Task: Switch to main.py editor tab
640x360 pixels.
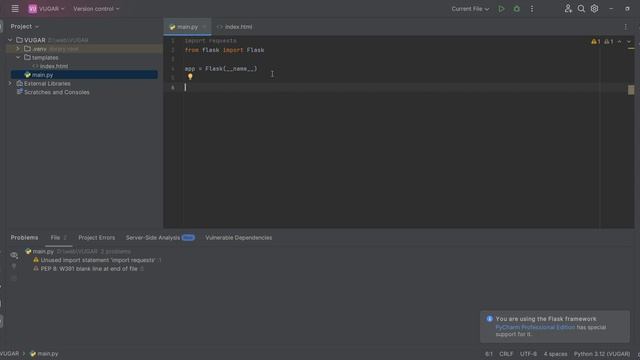Action: click(x=187, y=27)
